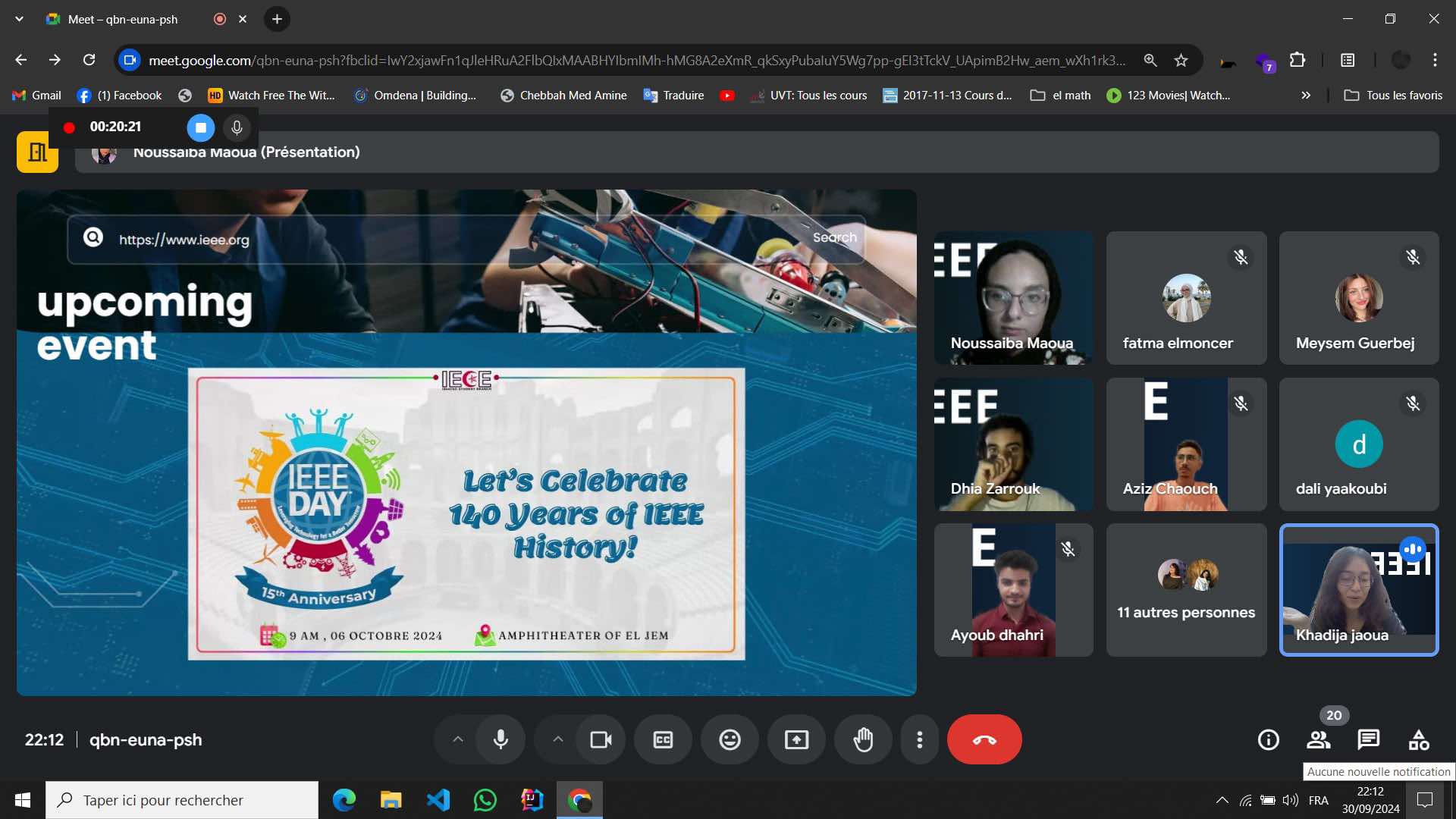
Task: Open Microsoft Edge from the taskbar
Action: tap(344, 800)
